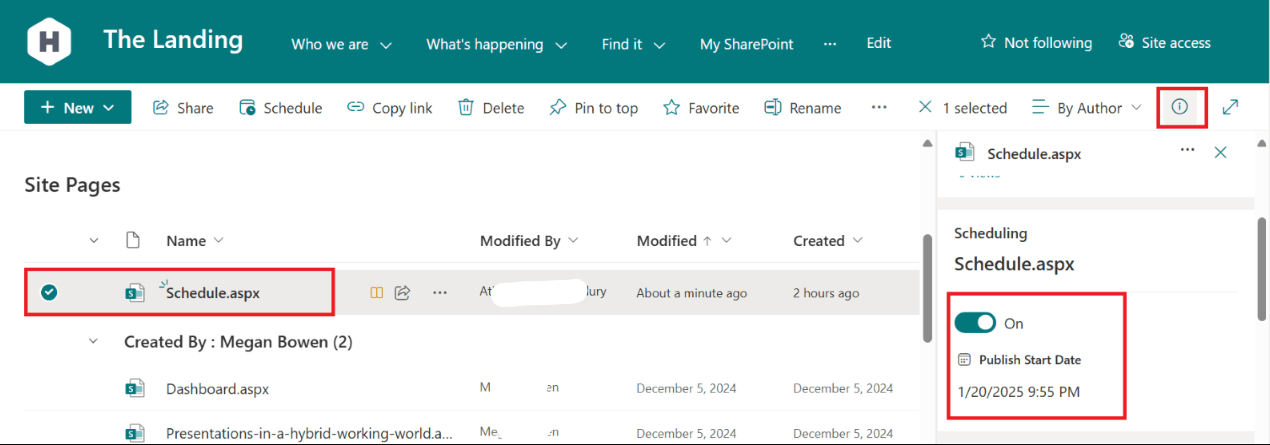Click the details pane vertical scrollbar
This screenshot has height=445, width=1270.
[x=1262, y=270]
